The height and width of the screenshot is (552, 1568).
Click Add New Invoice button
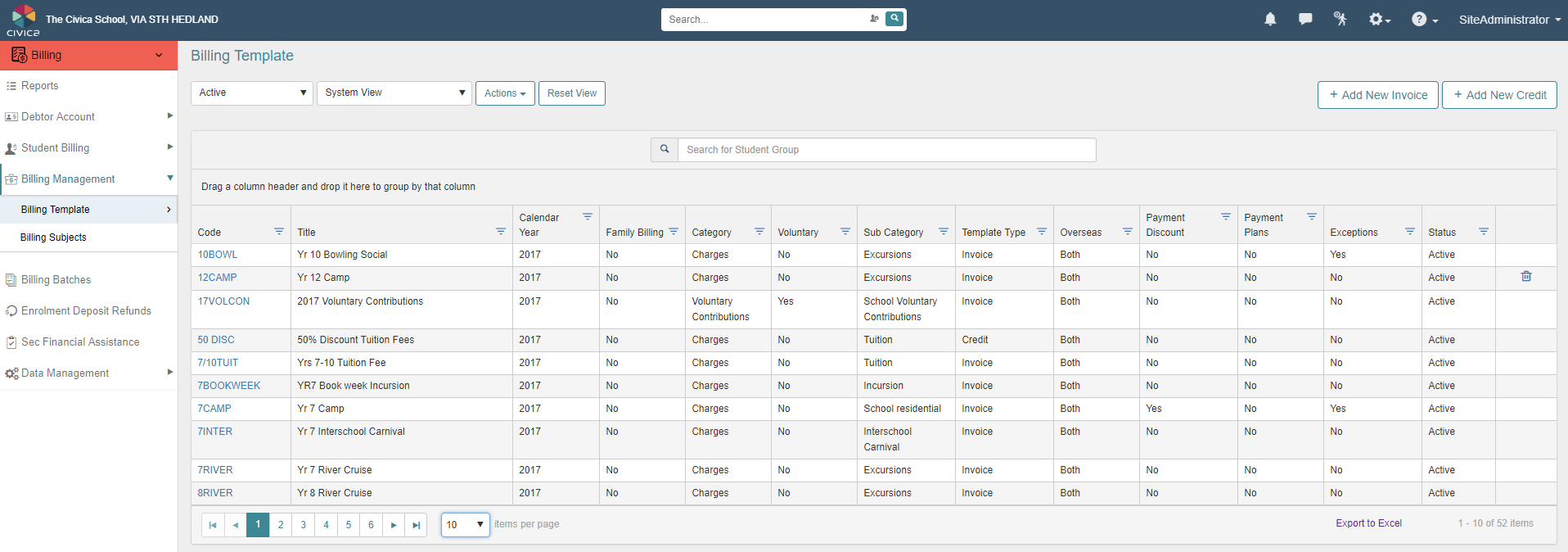click(1378, 95)
